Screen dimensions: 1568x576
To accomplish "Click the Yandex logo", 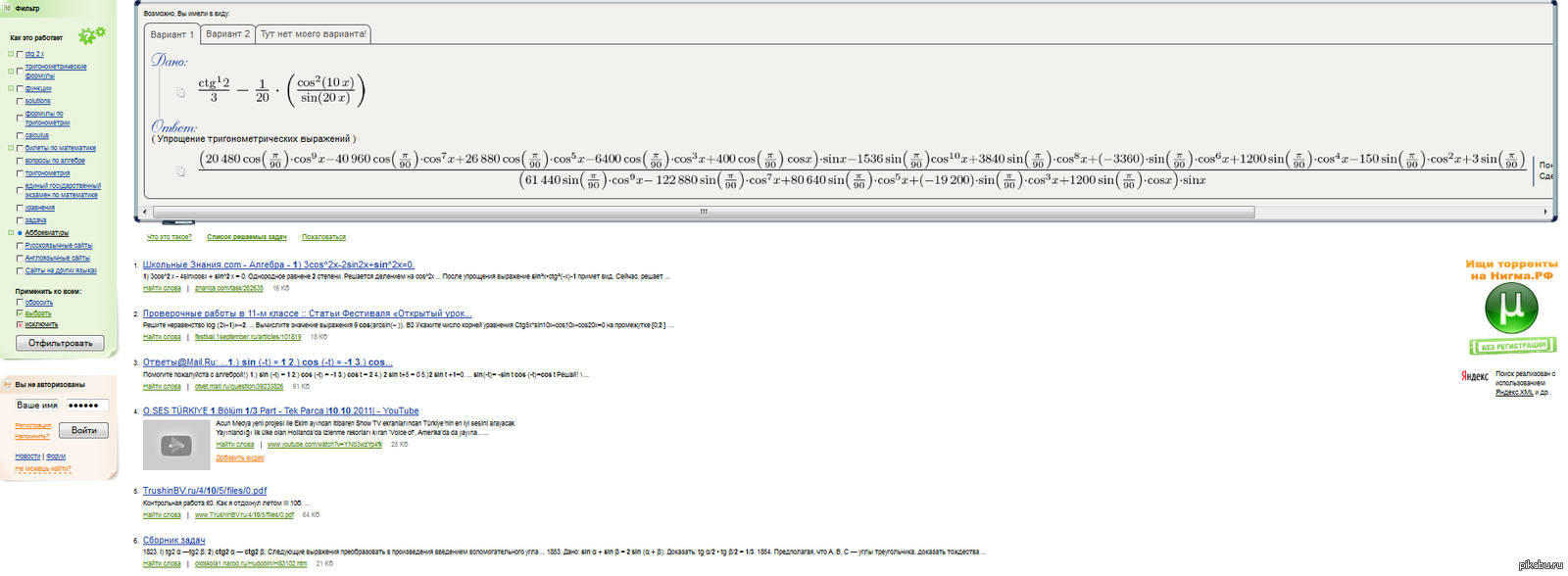I will click(x=1474, y=376).
